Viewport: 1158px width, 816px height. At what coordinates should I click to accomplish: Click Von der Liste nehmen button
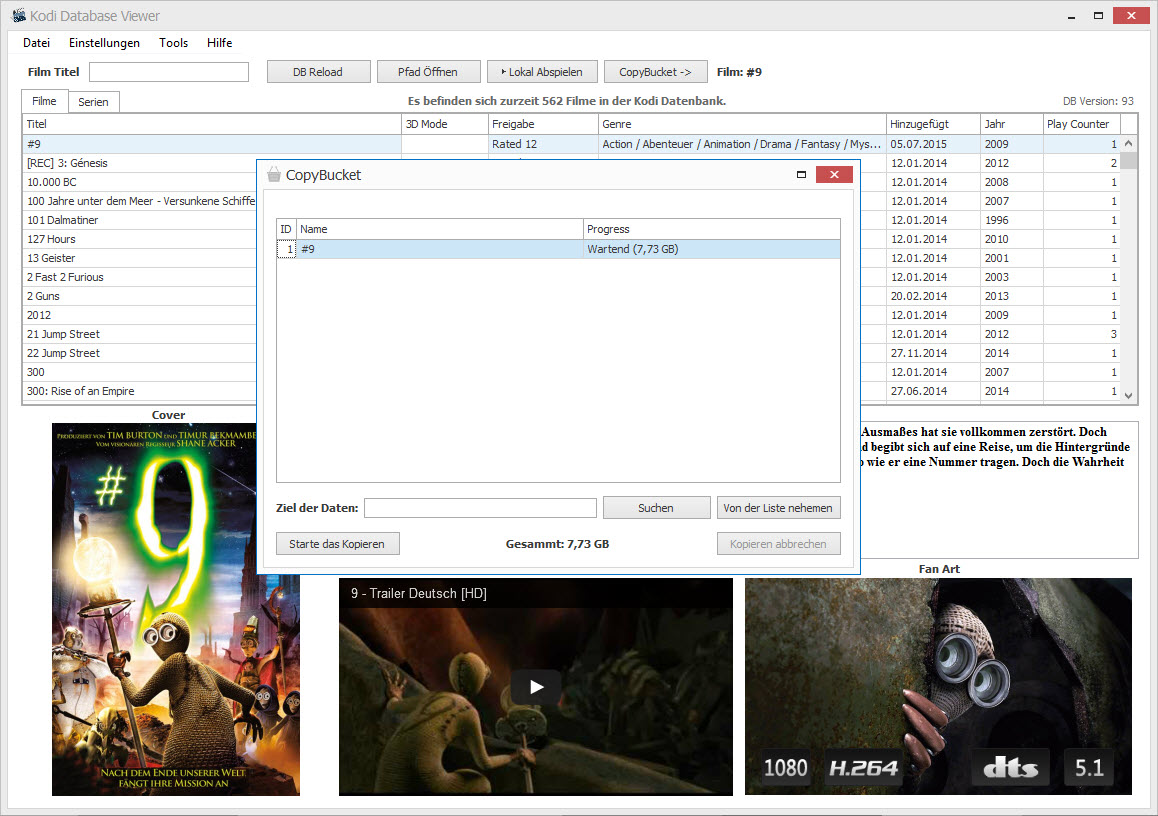tap(778, 508)
